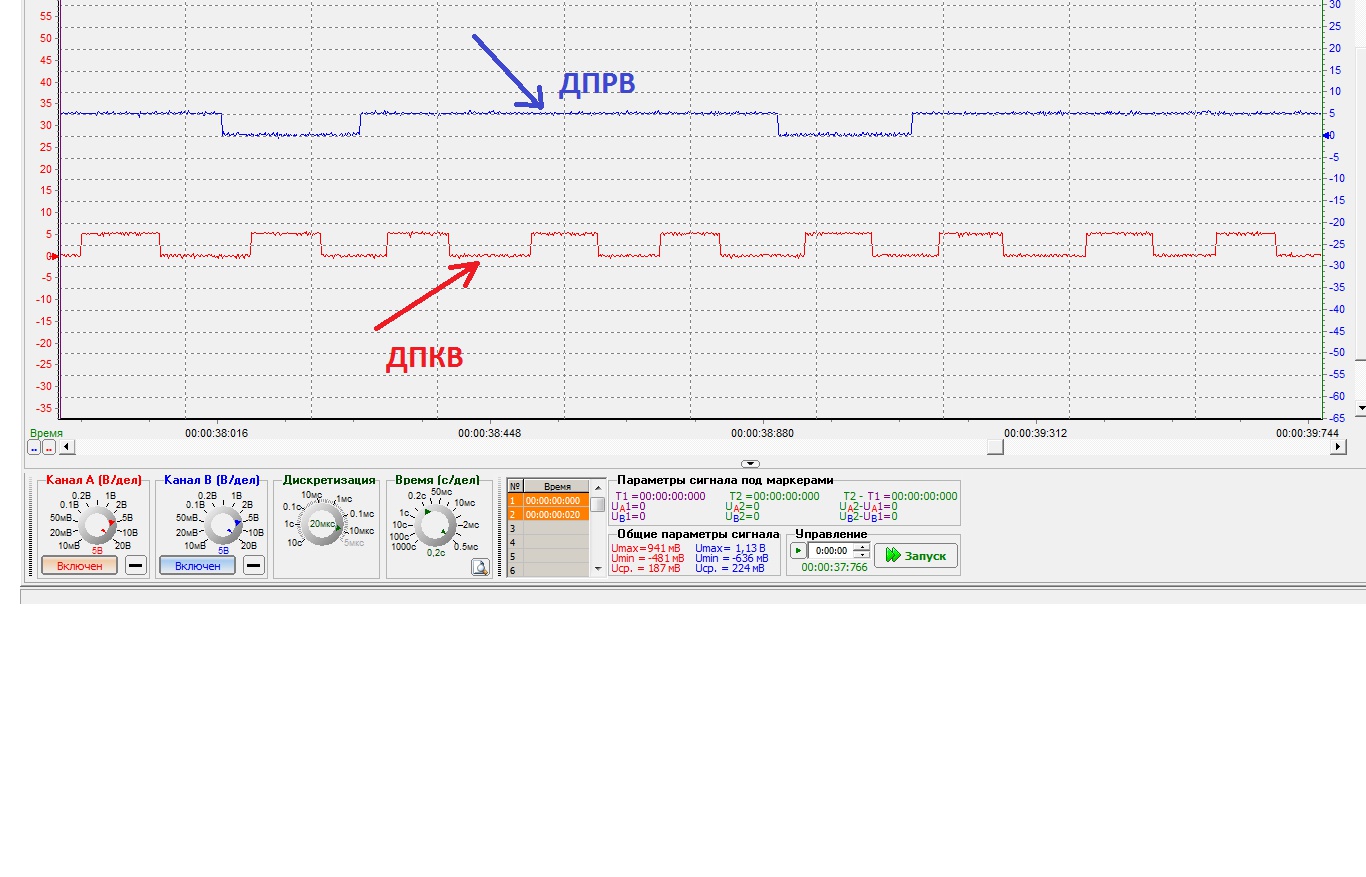
Task: Turn the Канал A volts-per-division knob
Action: coord(97,524)
